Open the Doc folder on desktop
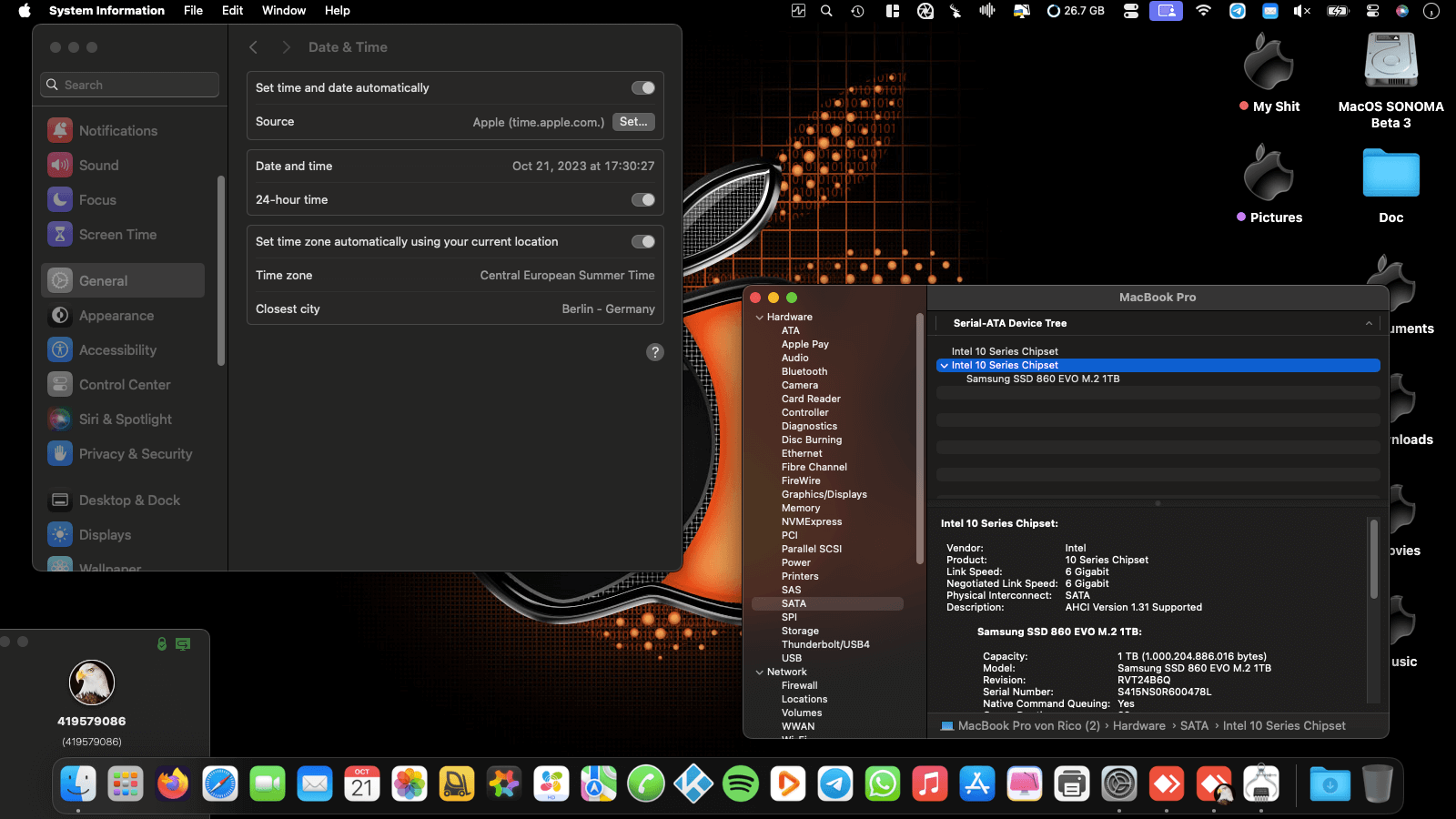Image resolution: width=1456 pixels, height=819 pixels. click(x=1390, y=186)
